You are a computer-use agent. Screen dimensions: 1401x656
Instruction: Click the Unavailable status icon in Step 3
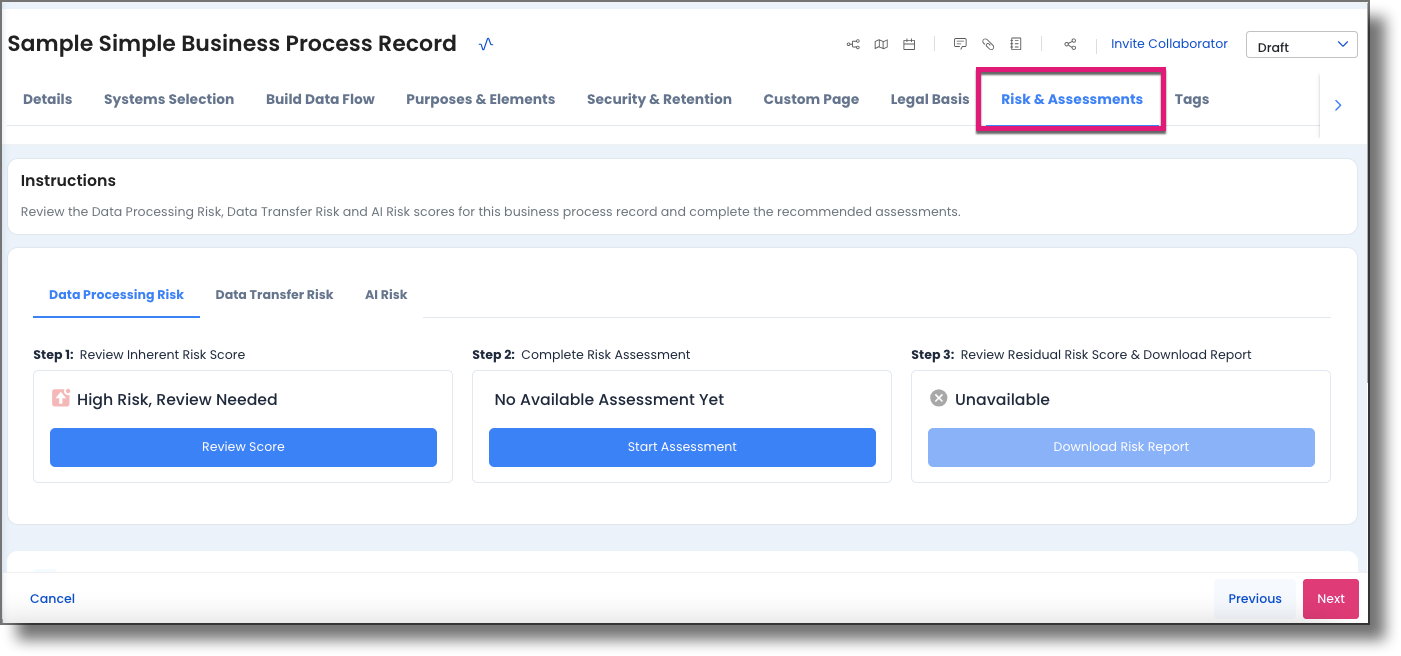(938, 397)
